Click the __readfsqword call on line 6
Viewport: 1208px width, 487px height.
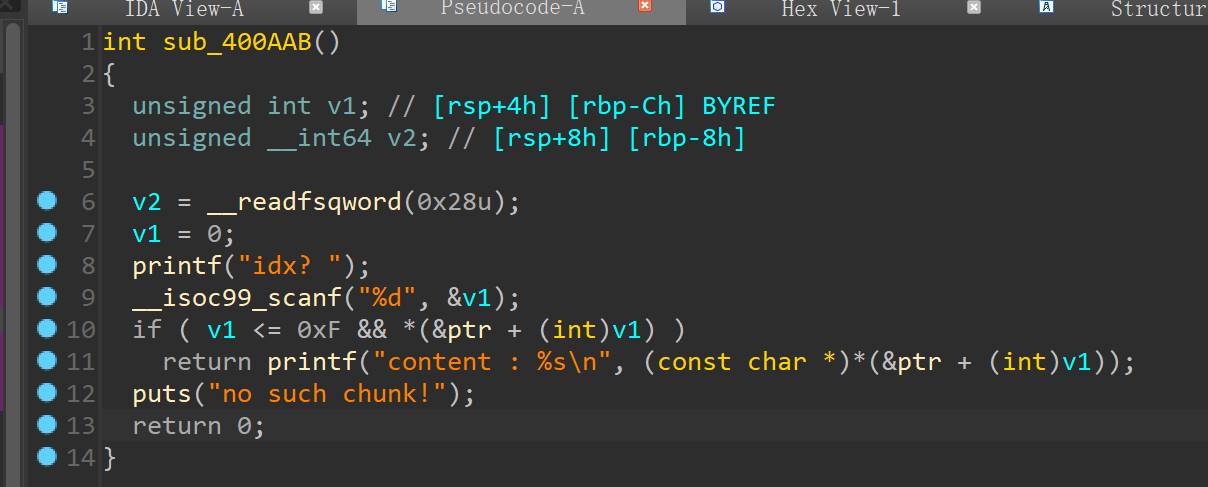coord(303,202)
